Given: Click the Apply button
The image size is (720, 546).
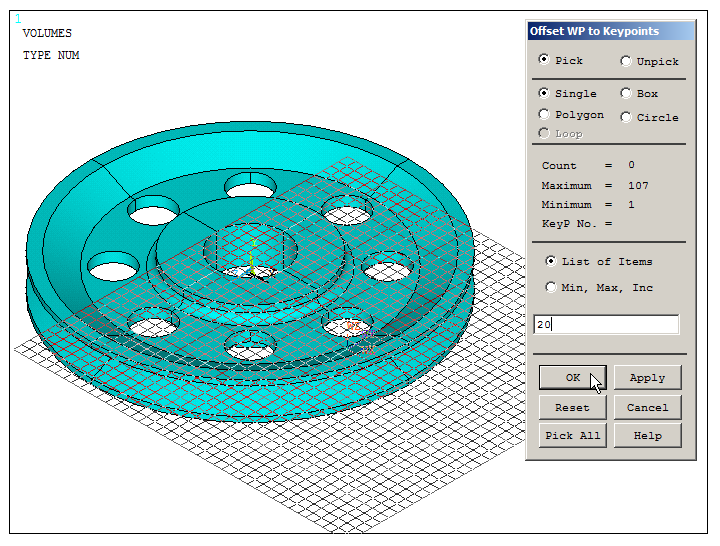Looking at the screenshot, I should [647, 377].
